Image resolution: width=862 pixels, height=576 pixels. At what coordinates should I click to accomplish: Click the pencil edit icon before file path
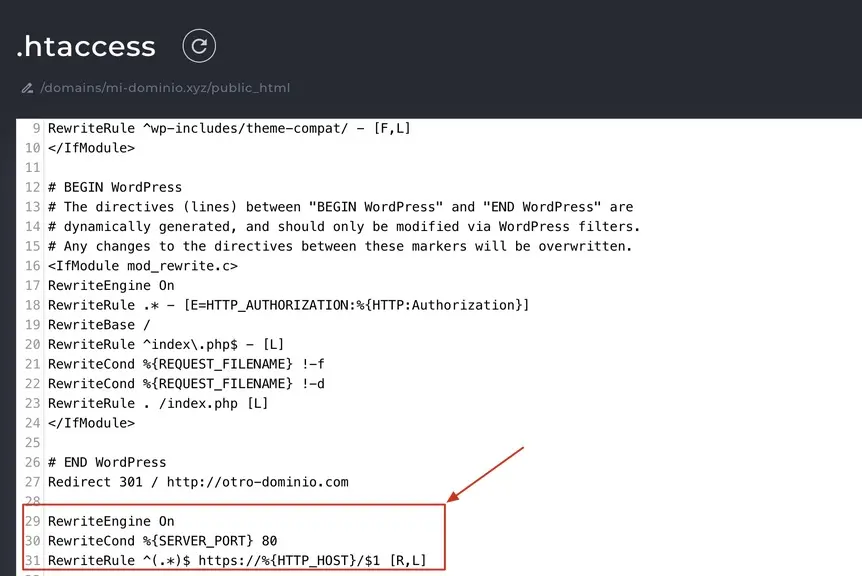pos(27,88)
